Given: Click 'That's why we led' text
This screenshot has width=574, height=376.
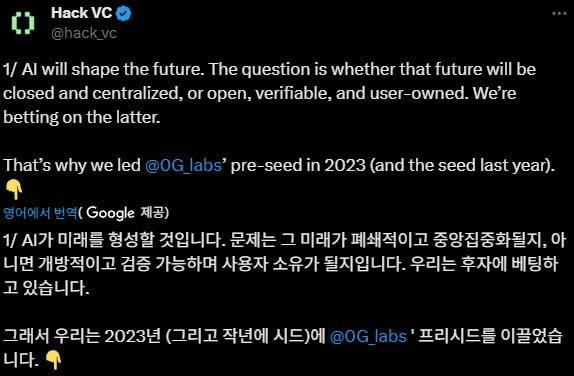Looking at the screenshot, I should [72, 165].
